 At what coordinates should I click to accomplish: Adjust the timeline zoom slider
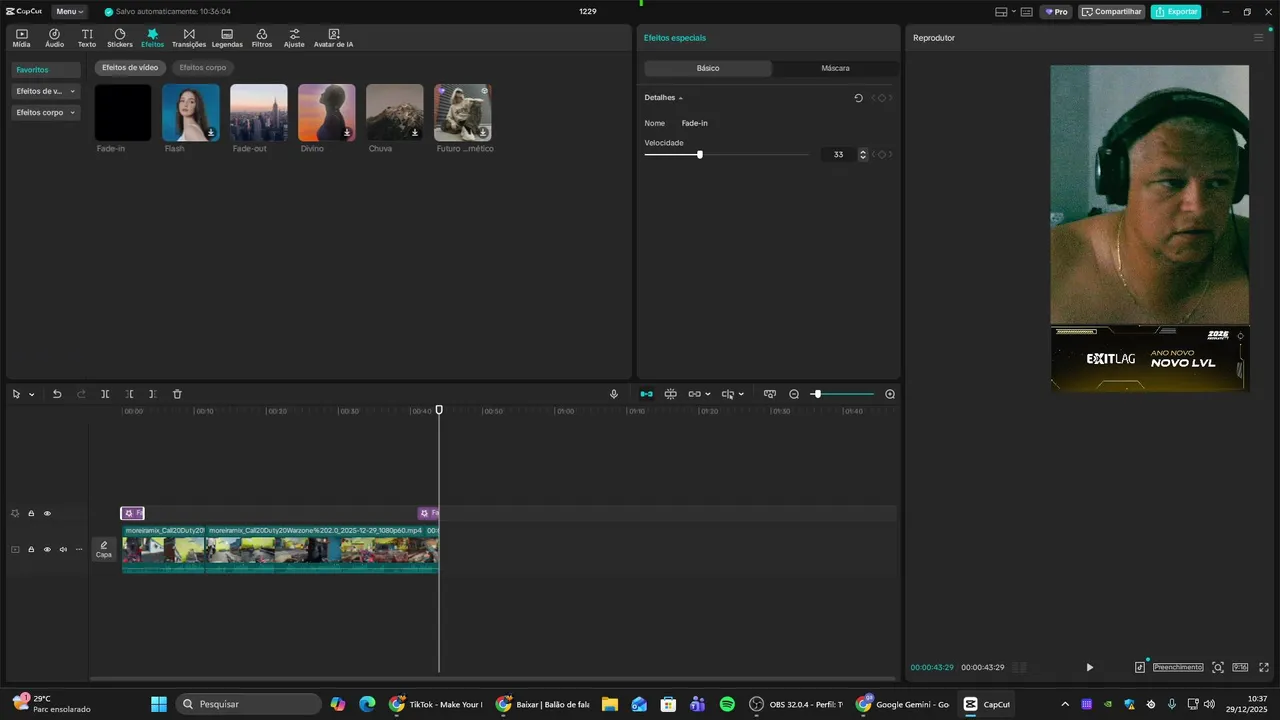click(x=842, y=394)
